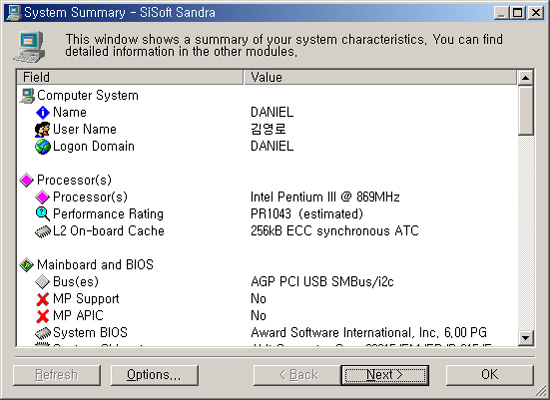The height and width of the screenshot is (400, 550).
Task: Click the DANIEL value in Logon Domain row
Action: click(x=272, y=147)
